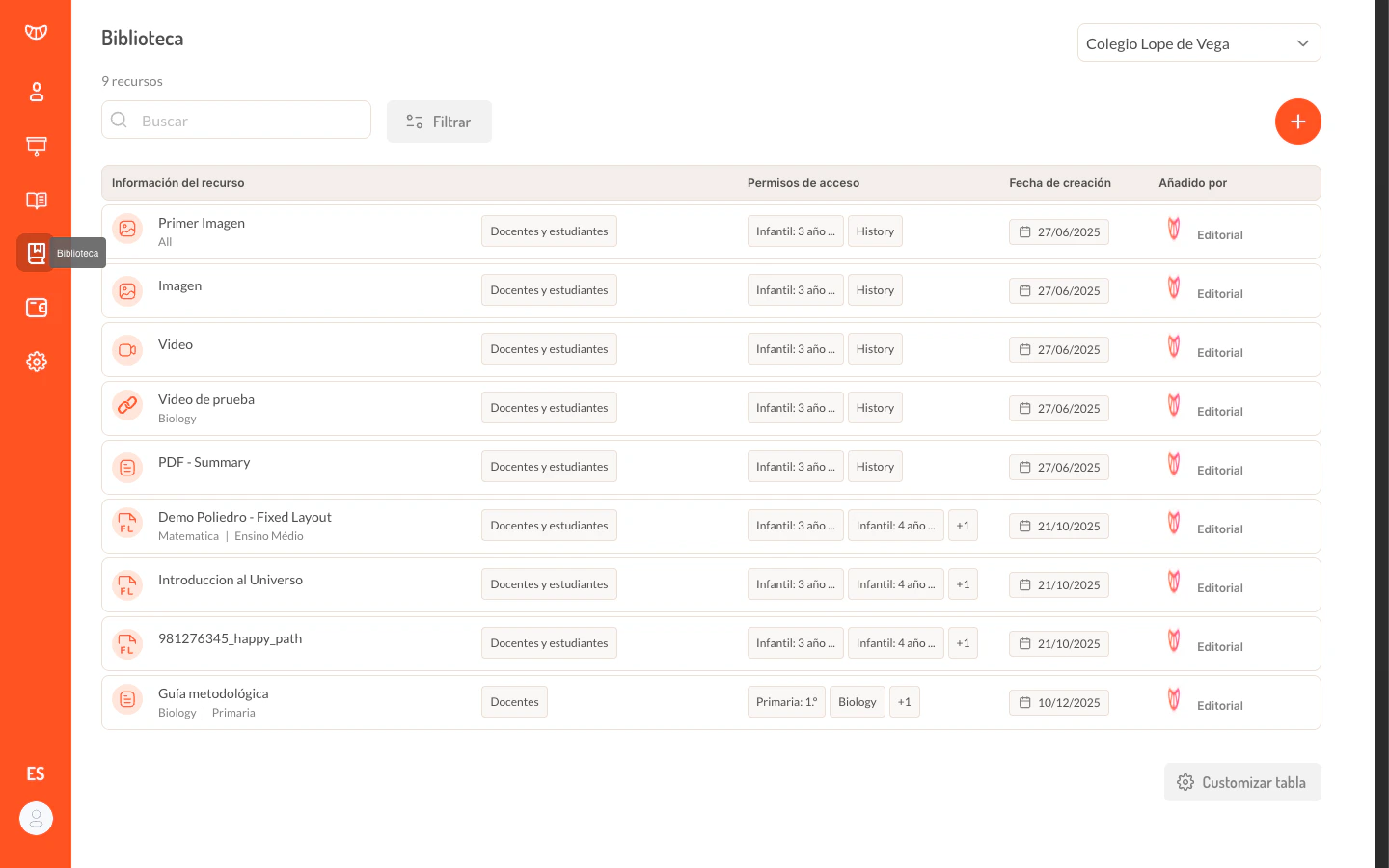The width and height of the screenshot is (1389, 868).
Task: Click image icon of Primer Imagen row
Action: point(127,229)
